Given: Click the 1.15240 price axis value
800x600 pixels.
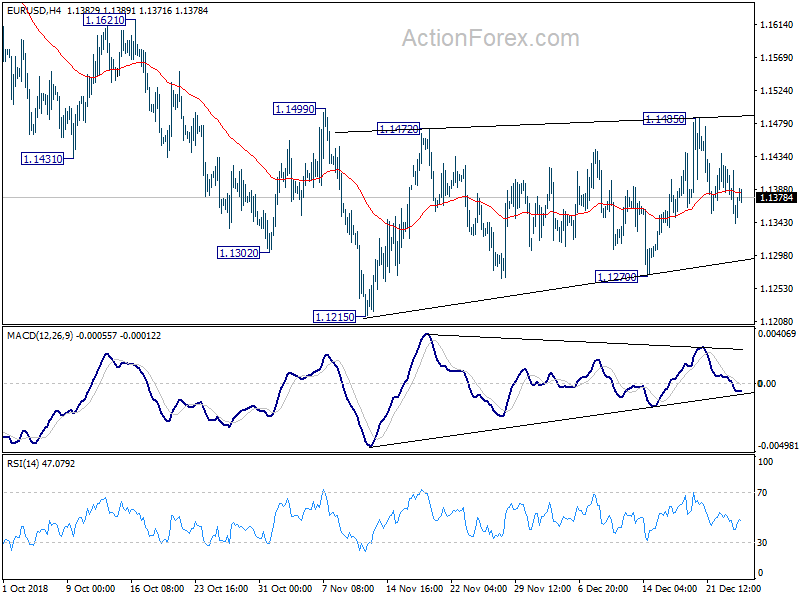Looking at the screenshot, I should 776,90.
